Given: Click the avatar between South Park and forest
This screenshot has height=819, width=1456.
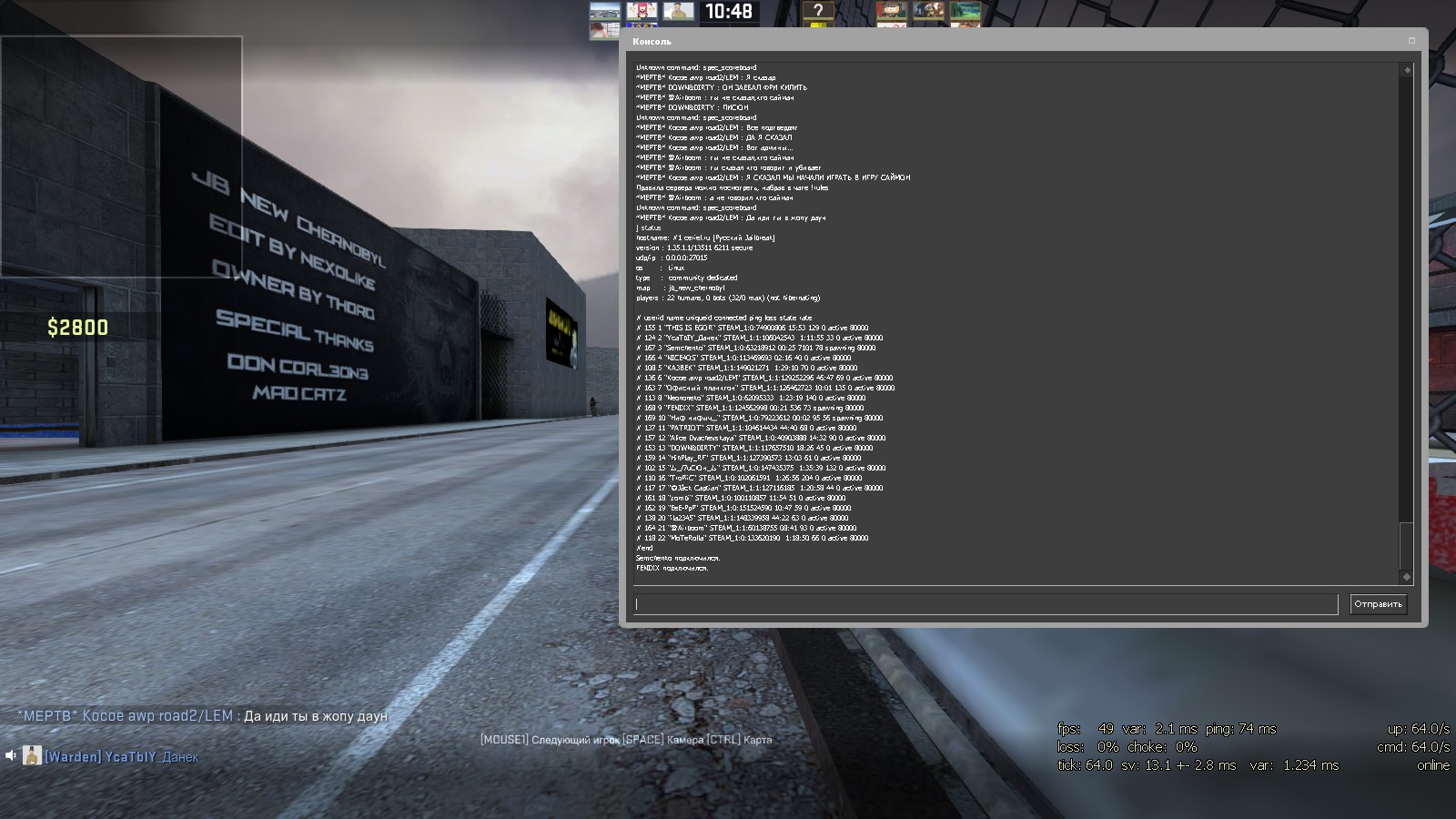Looking at the screenshot, I should click(x=928, y=11).
